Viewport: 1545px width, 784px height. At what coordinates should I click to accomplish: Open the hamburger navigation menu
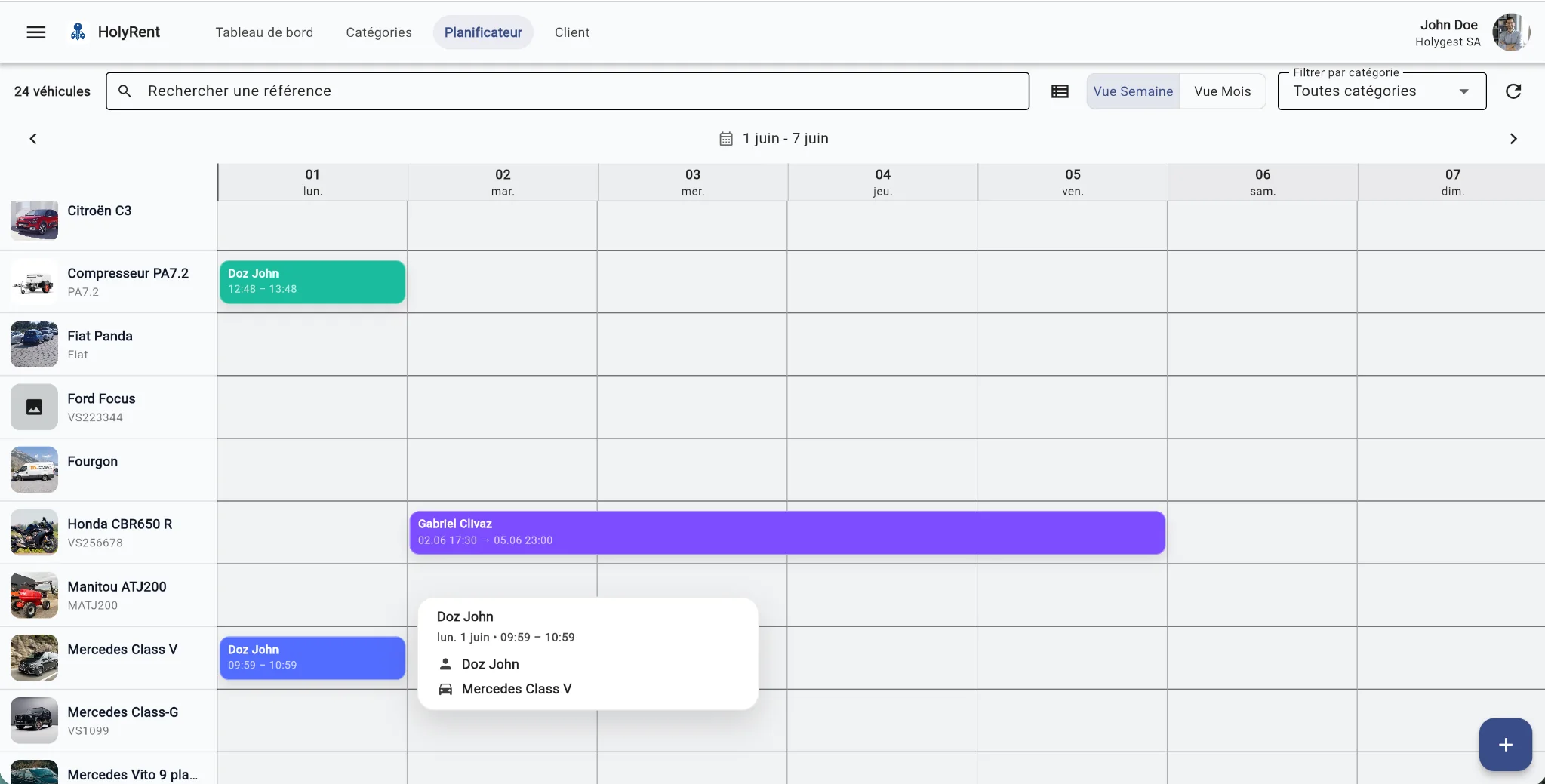coord(36,32)
